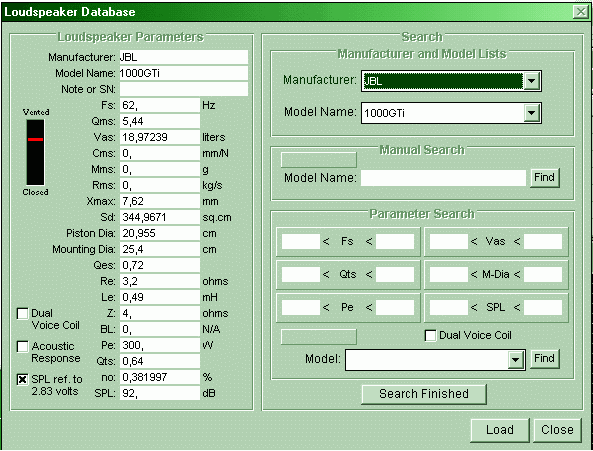Click the Qes field showing 0,72
This screenshot has height=451, width=593.
[x=160, y=265]
